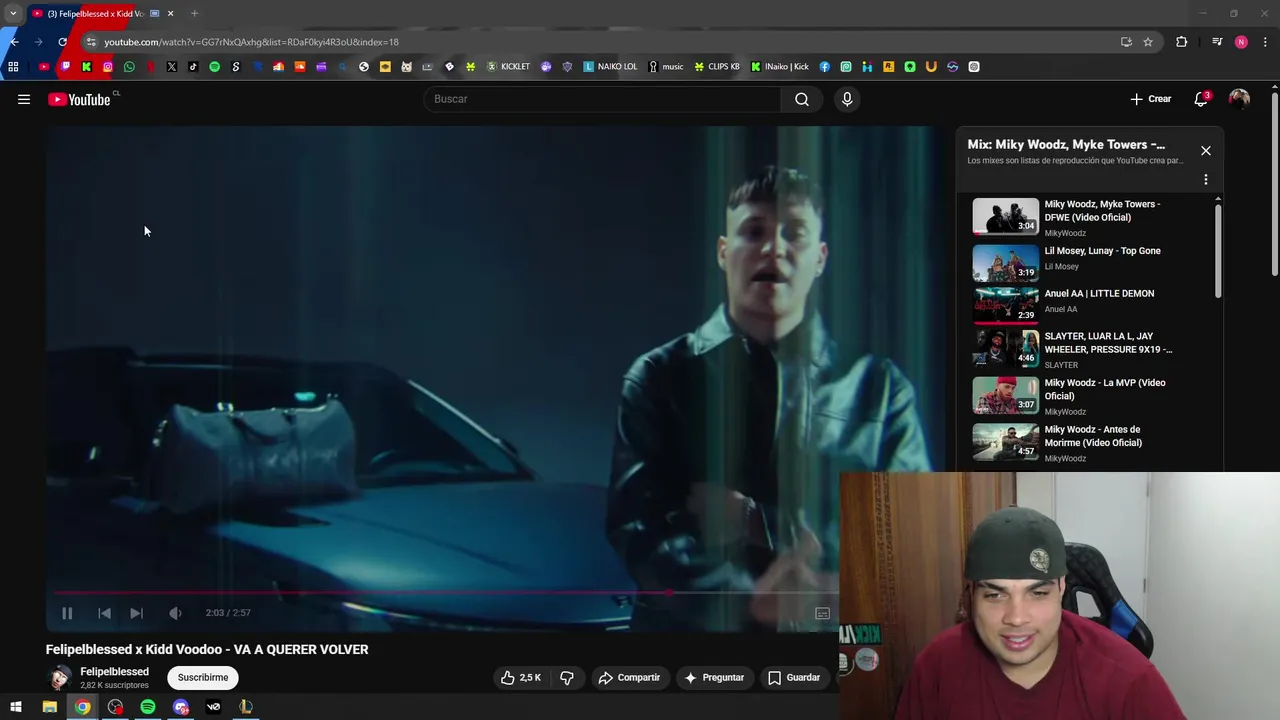The height and width of the screenshot is (720, 1280).
Task: Share the video via Compartir
Action: point(629,677)
